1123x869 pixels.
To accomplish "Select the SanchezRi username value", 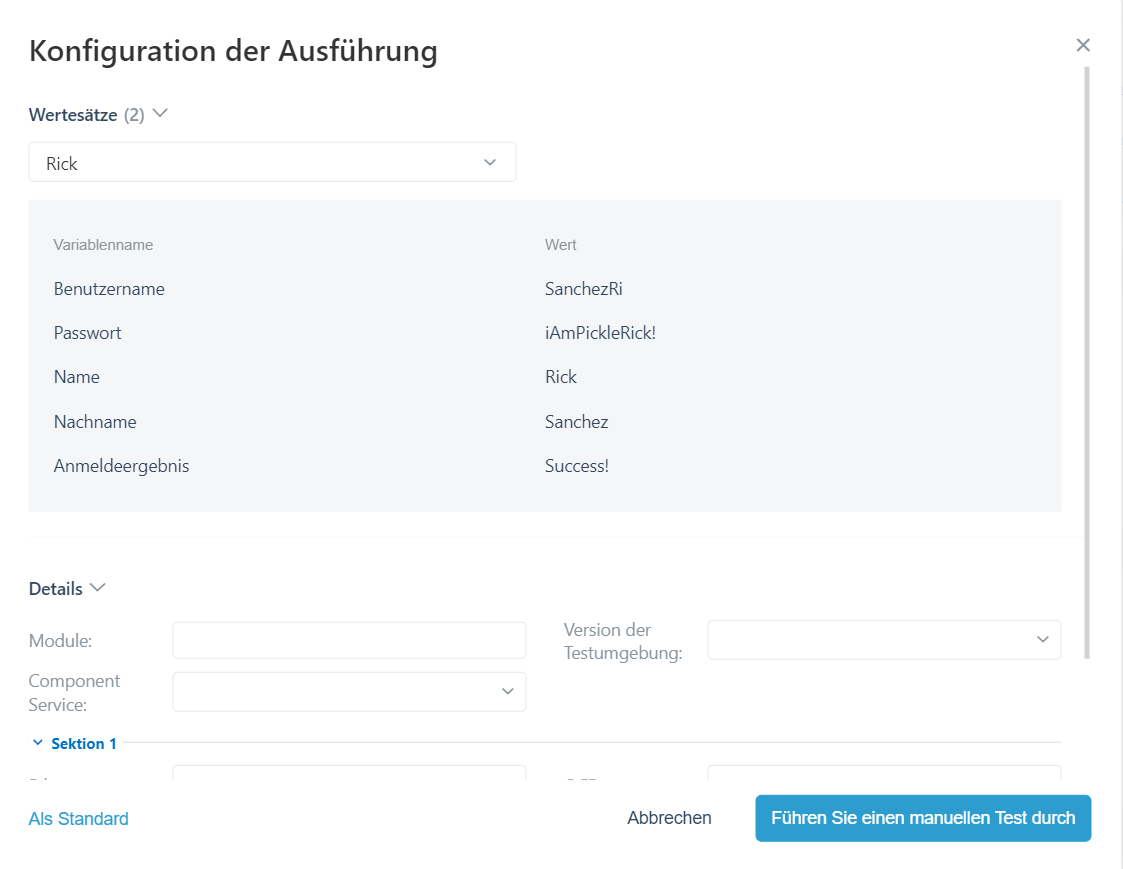I will pos(584,289).
